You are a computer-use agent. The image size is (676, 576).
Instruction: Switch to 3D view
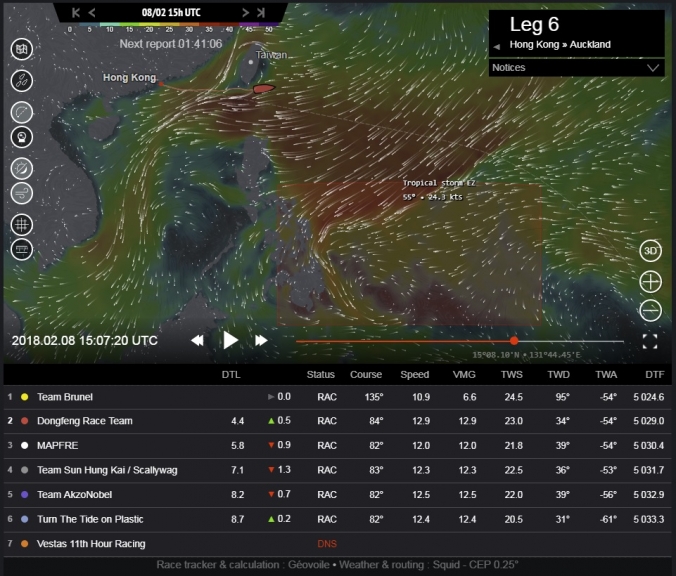(x=650, y=251)
